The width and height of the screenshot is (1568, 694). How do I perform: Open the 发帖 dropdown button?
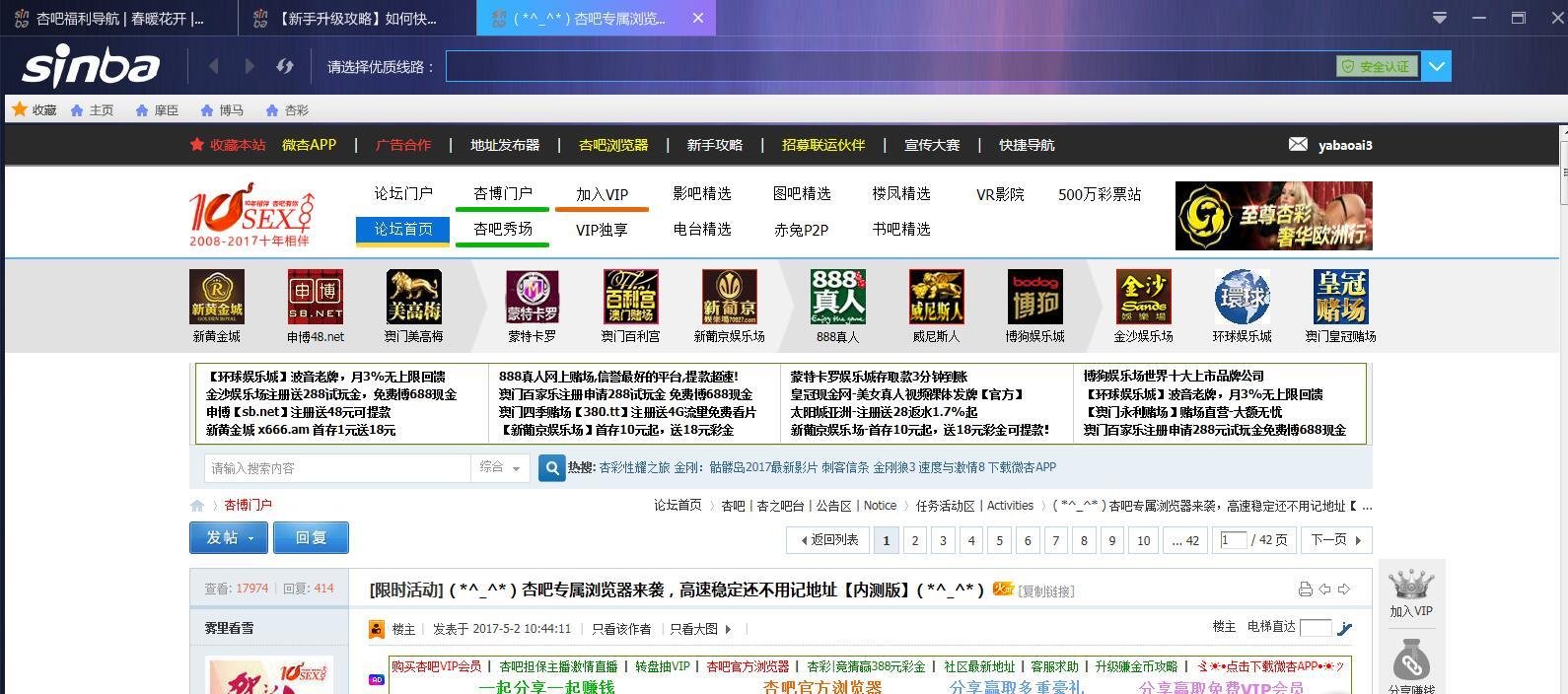pos(229,537)
